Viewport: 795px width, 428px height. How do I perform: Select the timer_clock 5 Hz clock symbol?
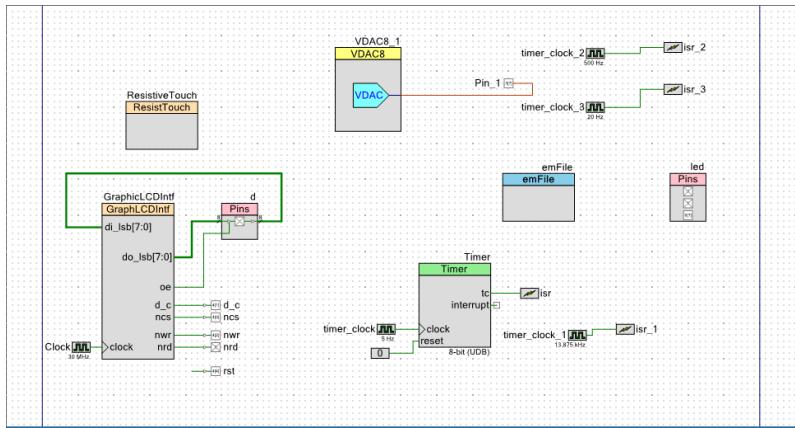(385, 328)
